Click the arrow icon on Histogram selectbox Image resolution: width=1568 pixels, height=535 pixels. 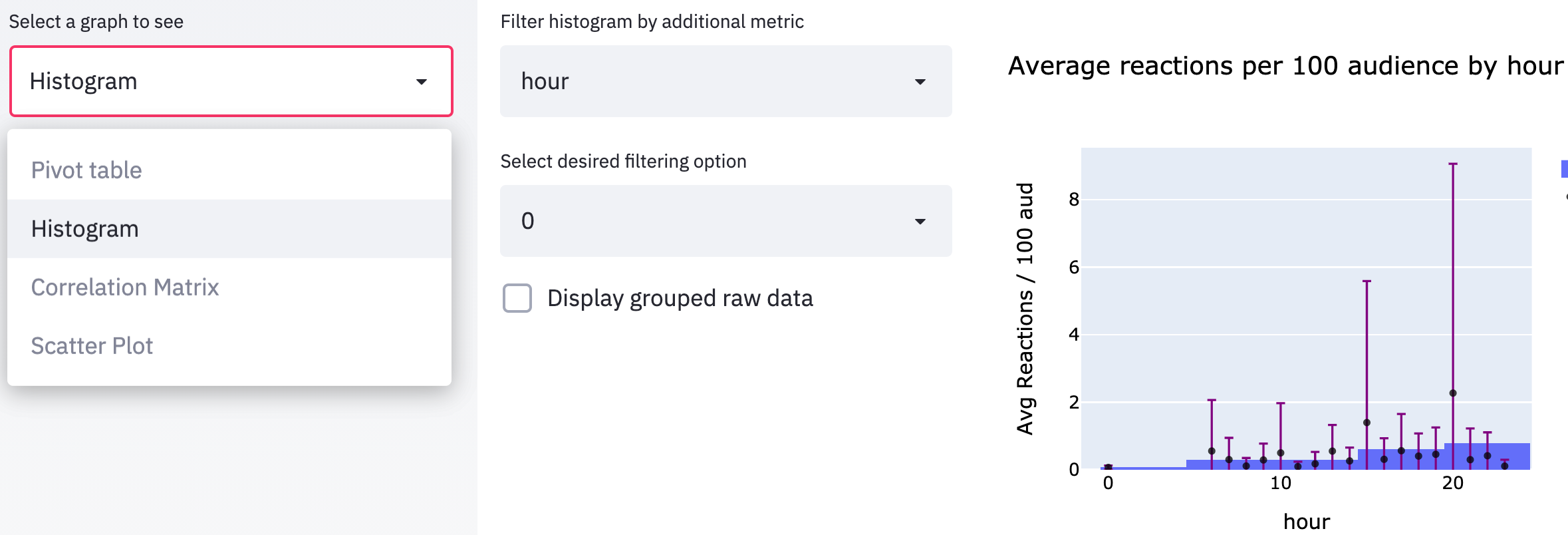(x=421, y=82)
